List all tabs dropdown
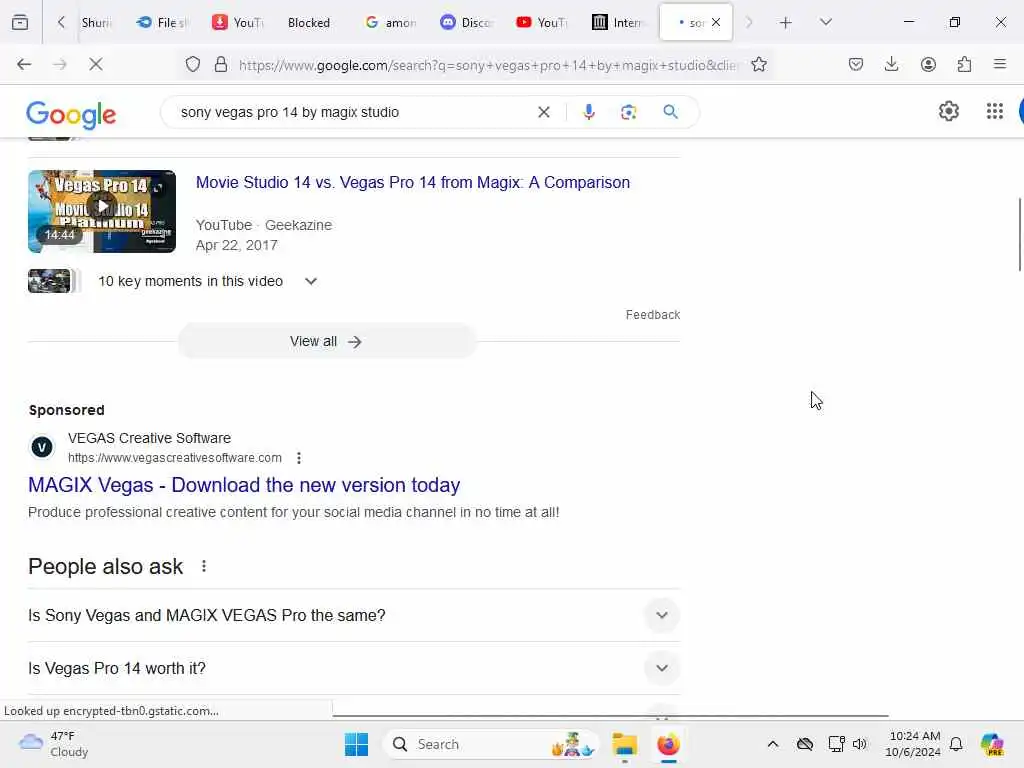The width and height of the screenshot is (1024, 768). pos(825,22)
